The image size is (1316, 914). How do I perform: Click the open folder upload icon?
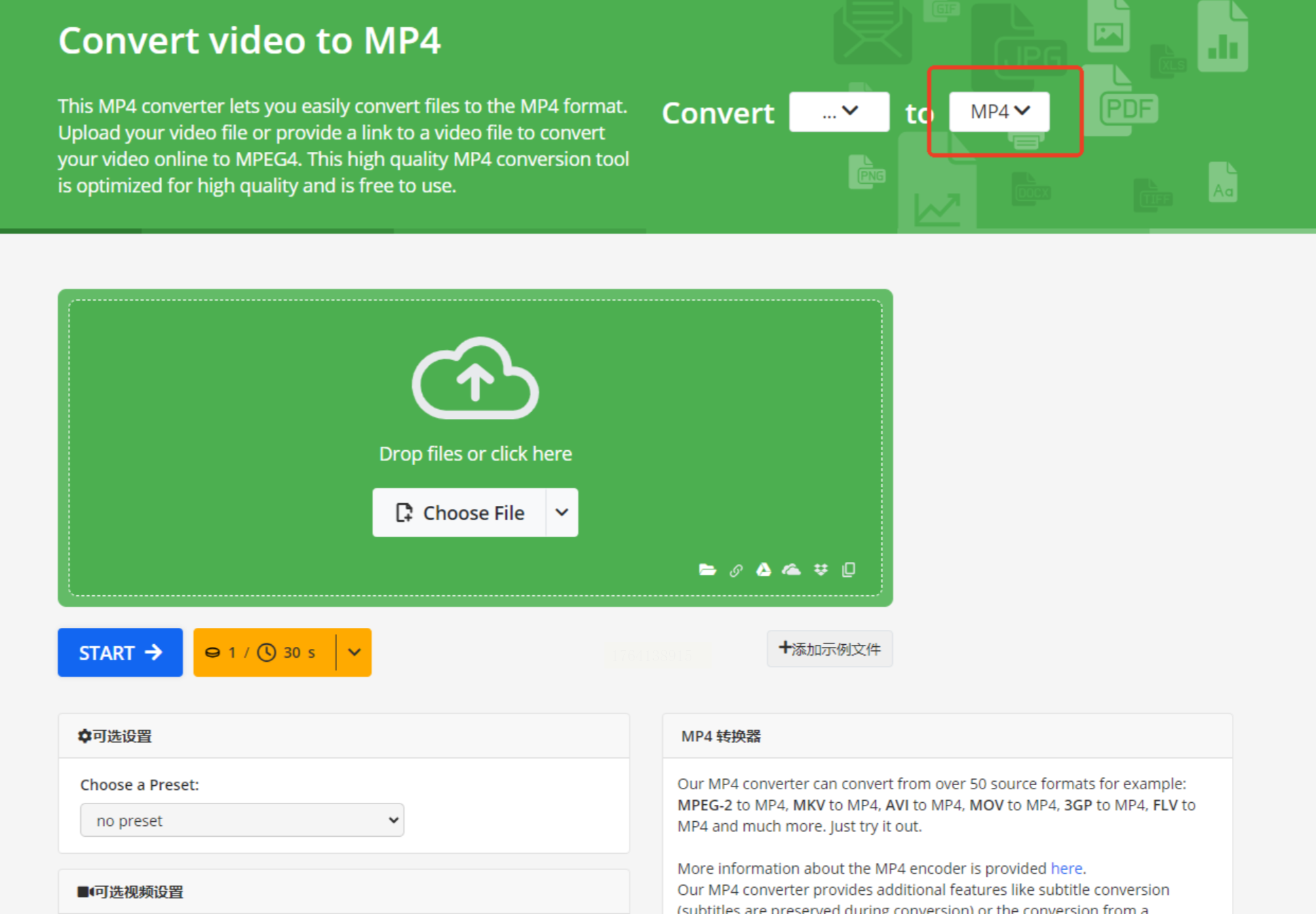click(x=707, y=570)
